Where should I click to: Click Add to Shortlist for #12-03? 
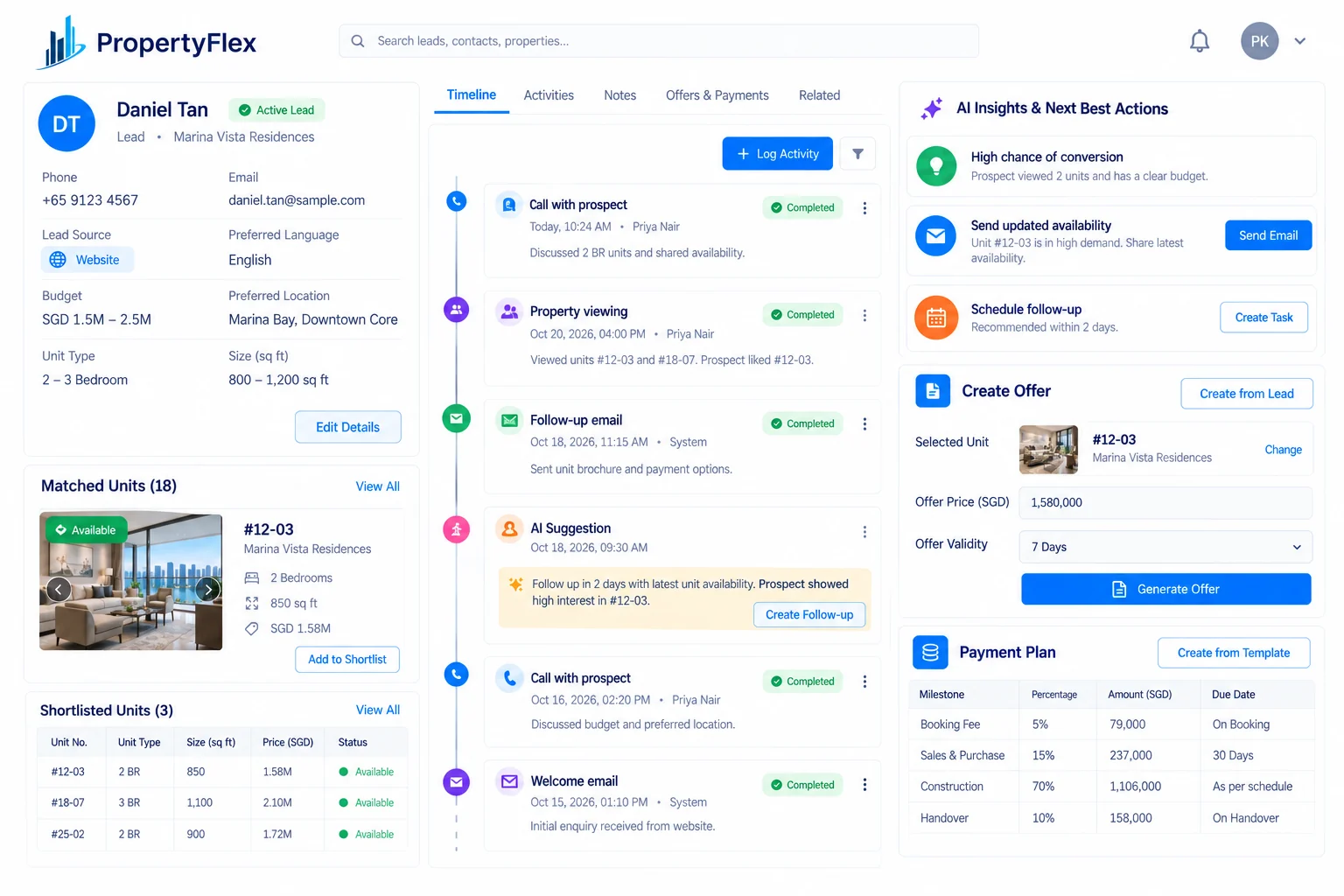point(347,660)
